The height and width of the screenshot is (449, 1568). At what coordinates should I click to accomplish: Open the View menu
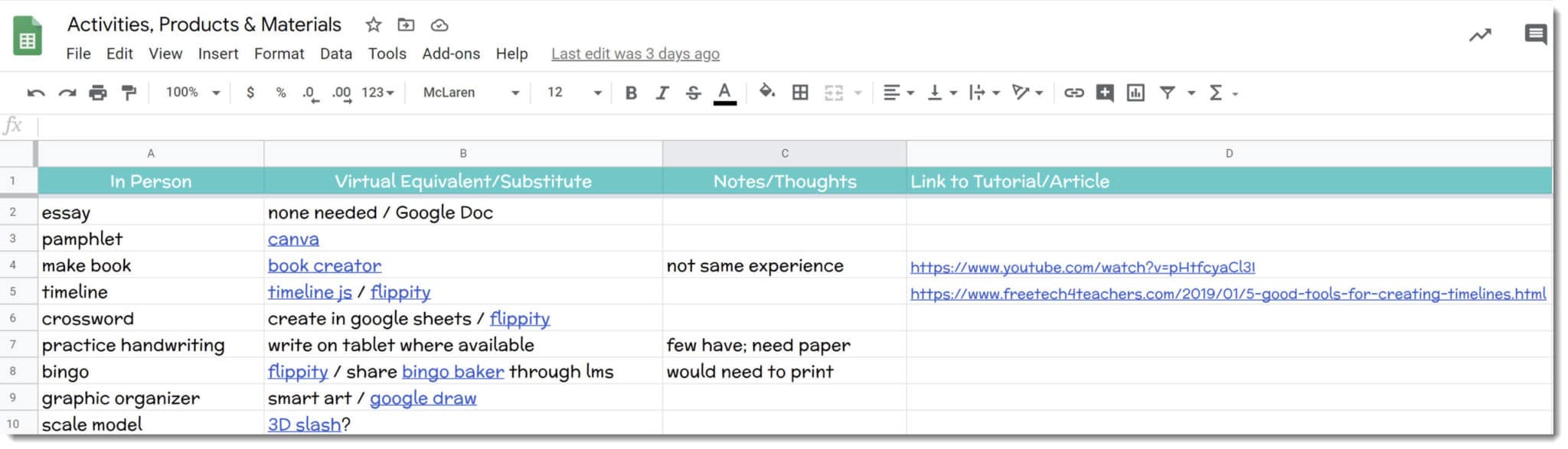pos(165,54)
